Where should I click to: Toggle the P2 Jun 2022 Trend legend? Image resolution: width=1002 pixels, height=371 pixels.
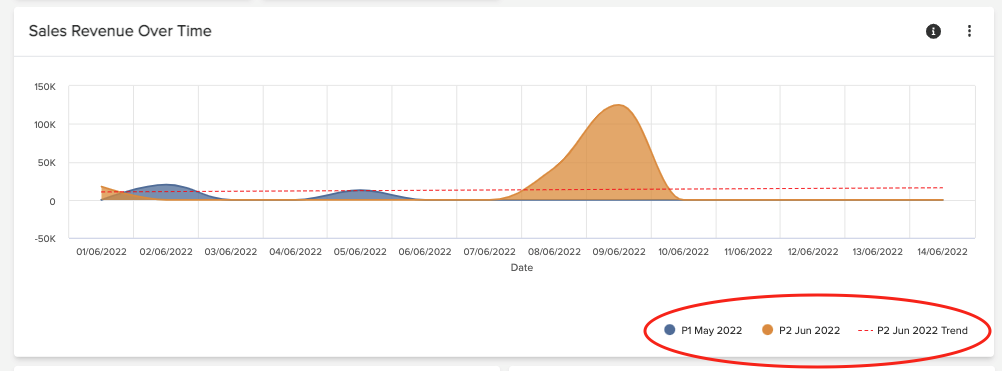pos(913,330)
